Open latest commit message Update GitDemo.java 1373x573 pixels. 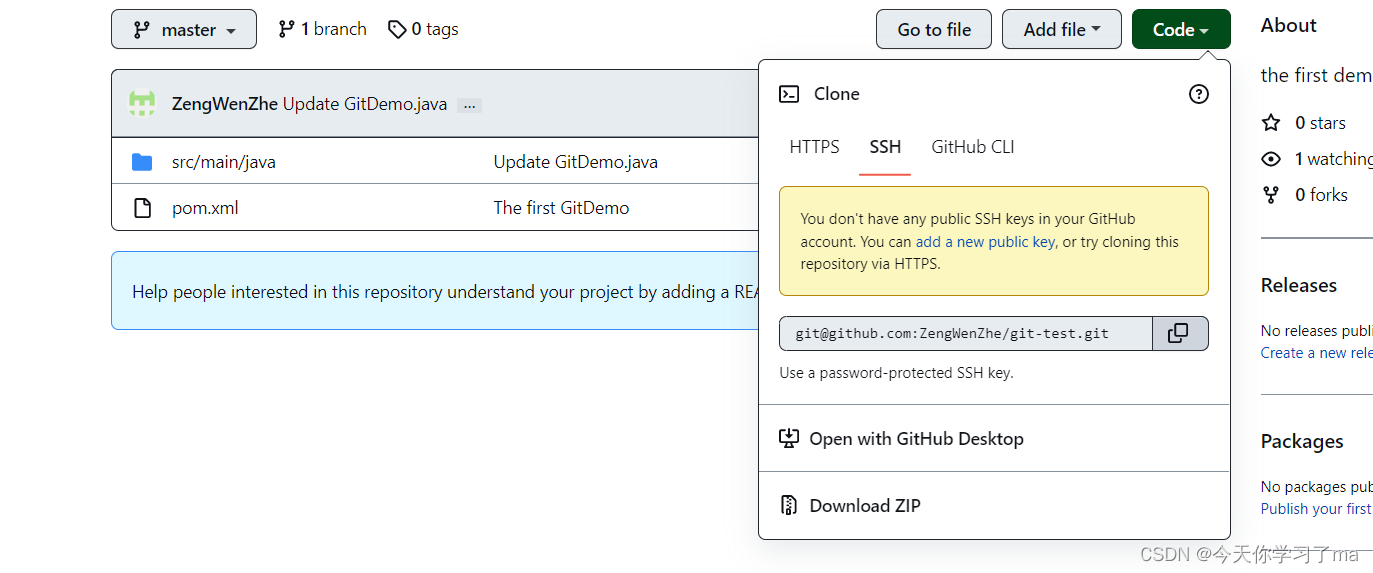pos(365,104)
